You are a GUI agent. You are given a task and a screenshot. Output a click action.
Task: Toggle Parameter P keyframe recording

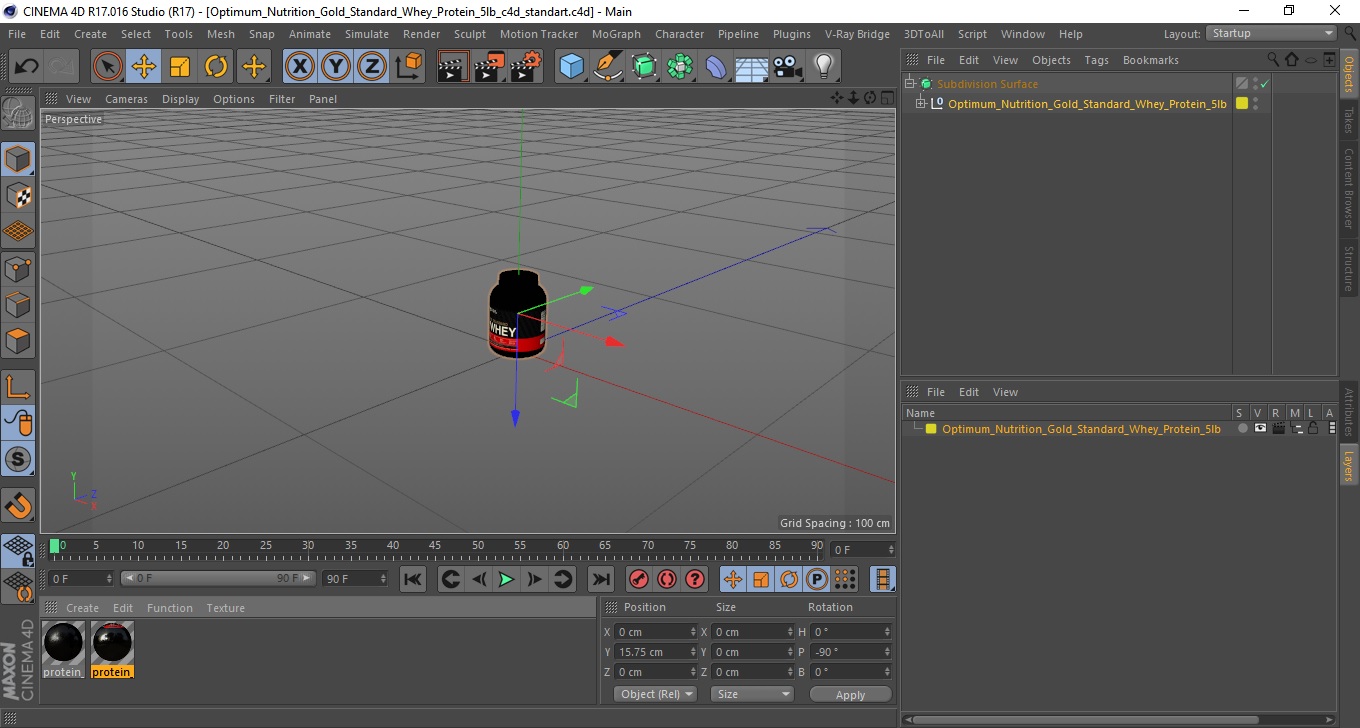[x=817, y=579]
